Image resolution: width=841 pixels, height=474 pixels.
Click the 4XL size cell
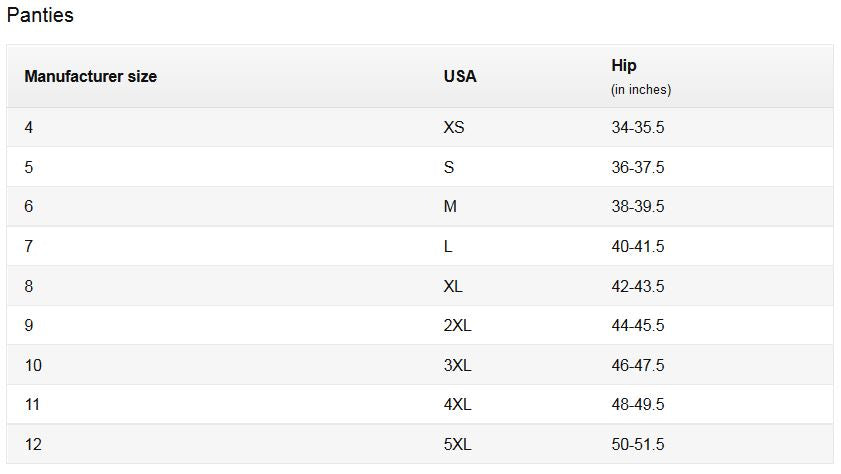(x=458, y=404)
